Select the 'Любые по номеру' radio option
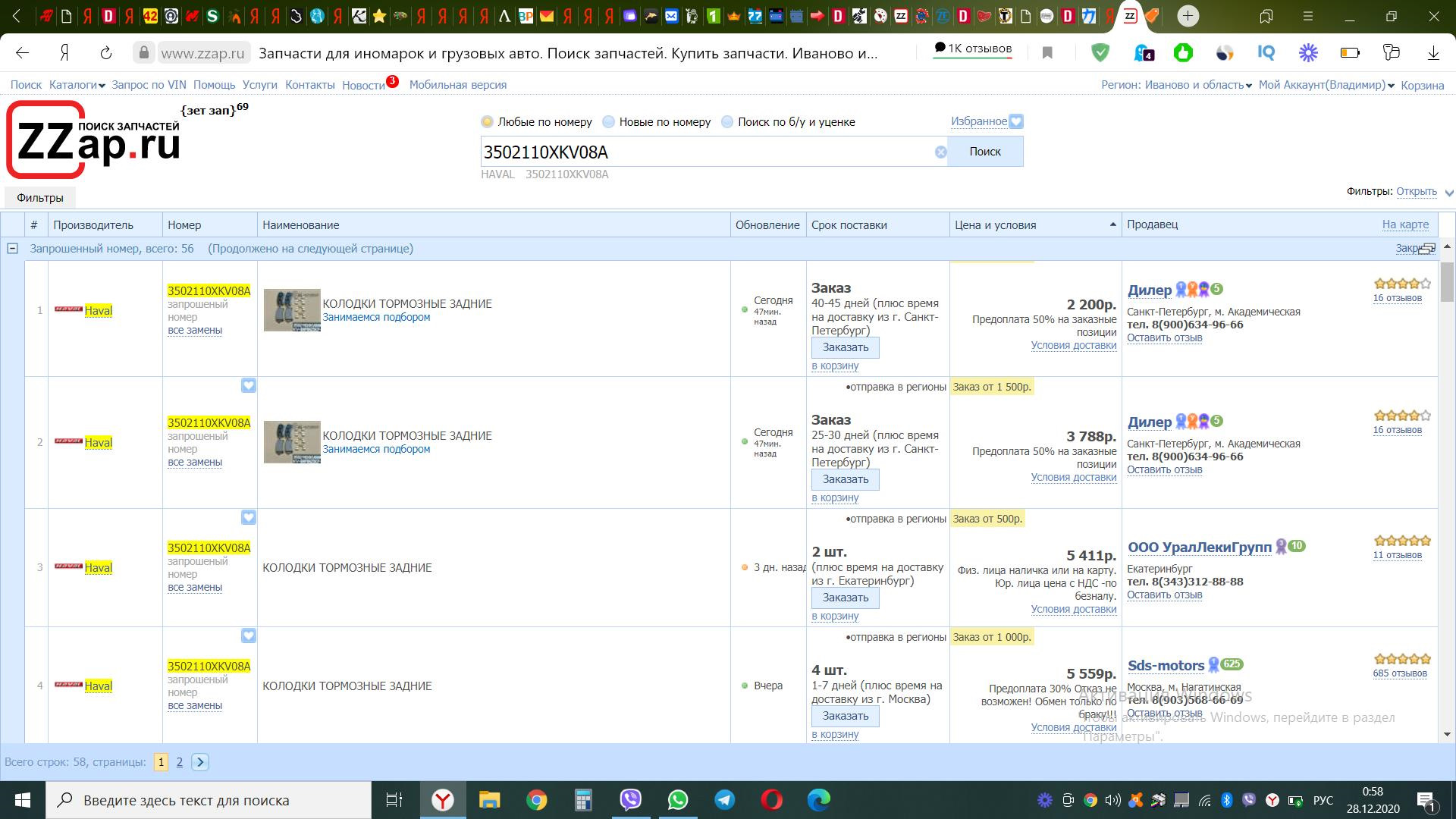The image size is (1456, 819). click(487, 121)
